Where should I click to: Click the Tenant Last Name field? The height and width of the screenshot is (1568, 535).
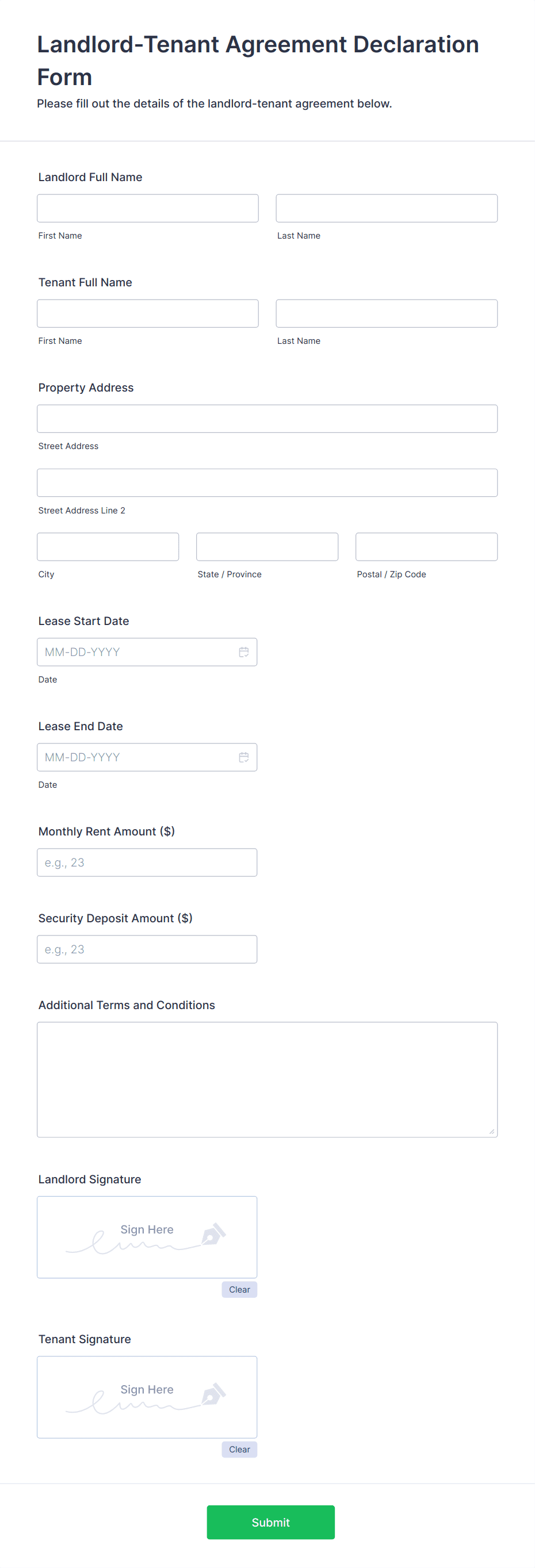point(387,313)
